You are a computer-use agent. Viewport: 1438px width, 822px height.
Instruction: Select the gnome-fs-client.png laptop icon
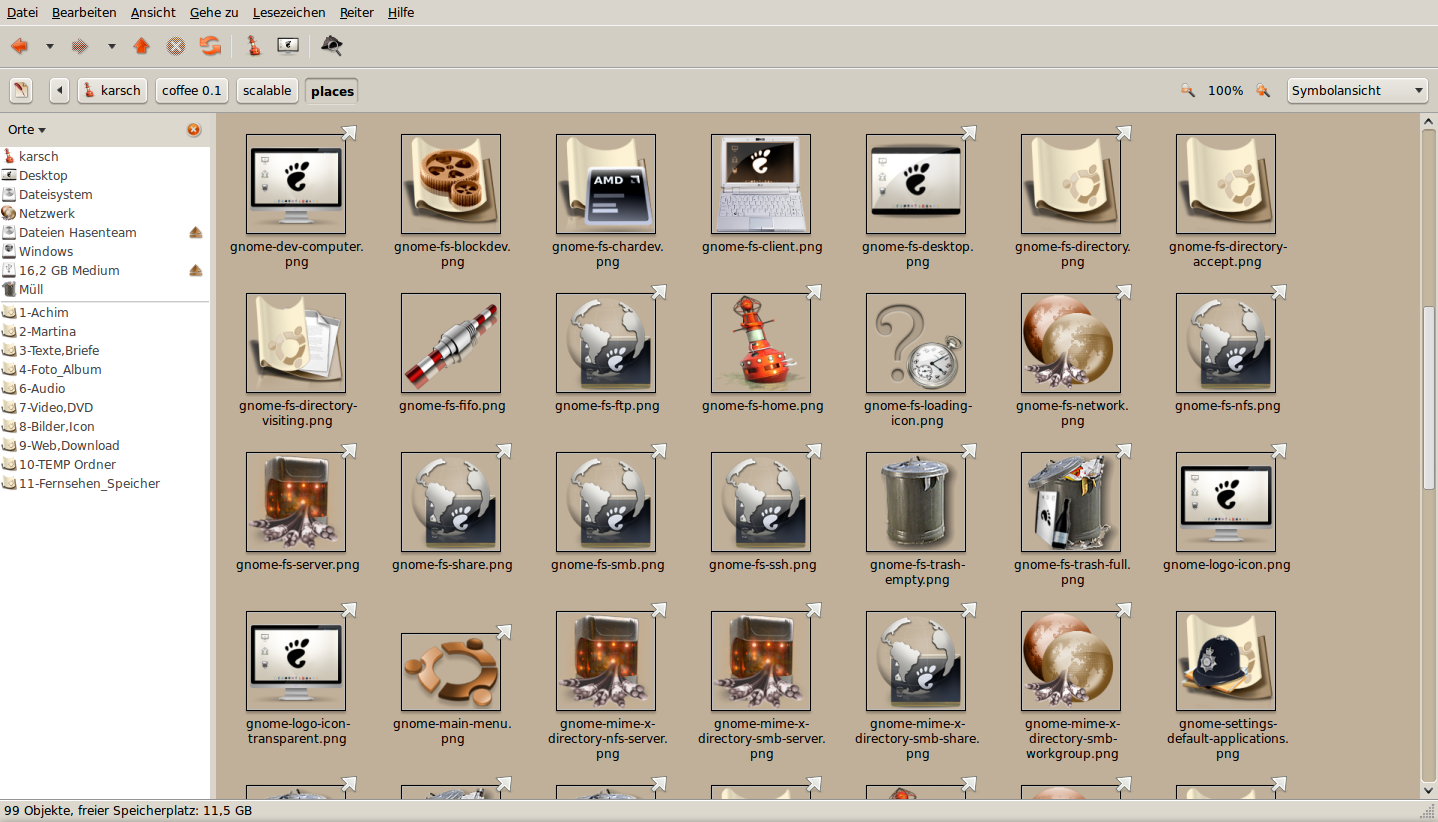coord(761,184)
